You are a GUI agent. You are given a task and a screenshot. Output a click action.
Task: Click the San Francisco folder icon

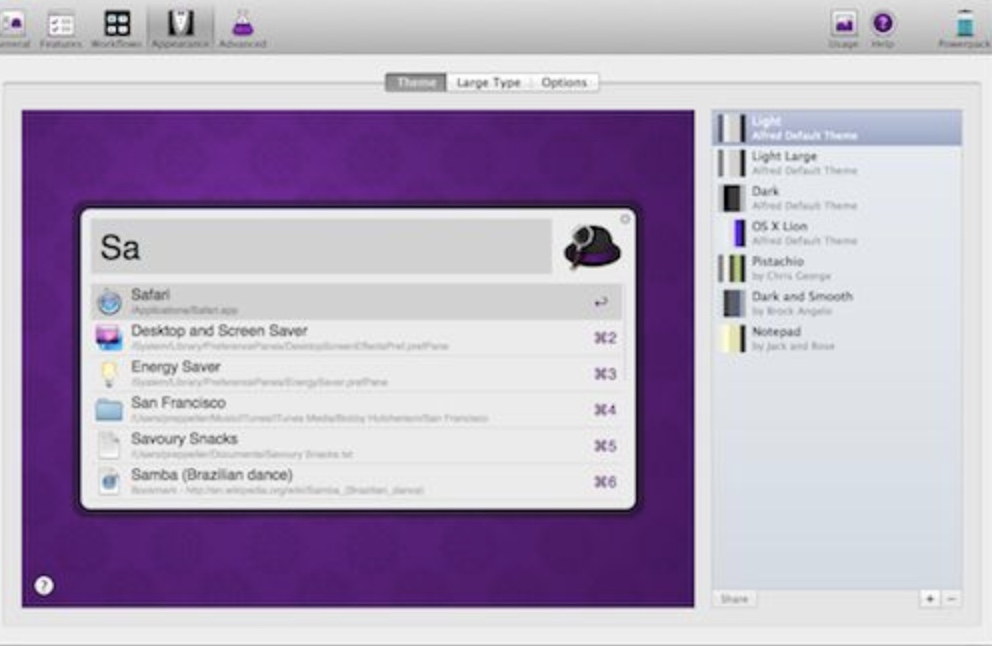[109, 410]
